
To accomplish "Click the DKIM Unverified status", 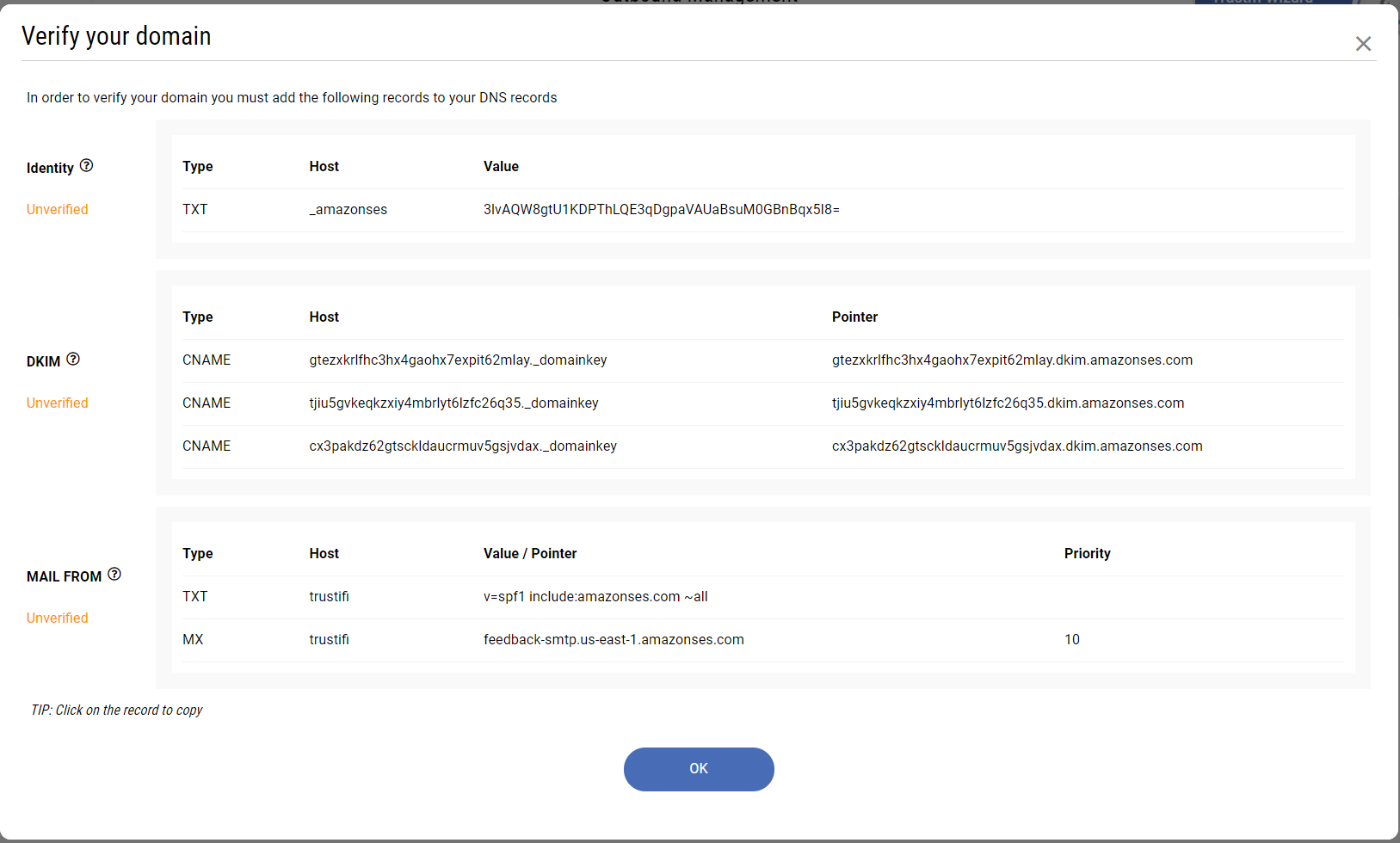I will point(58,403).
